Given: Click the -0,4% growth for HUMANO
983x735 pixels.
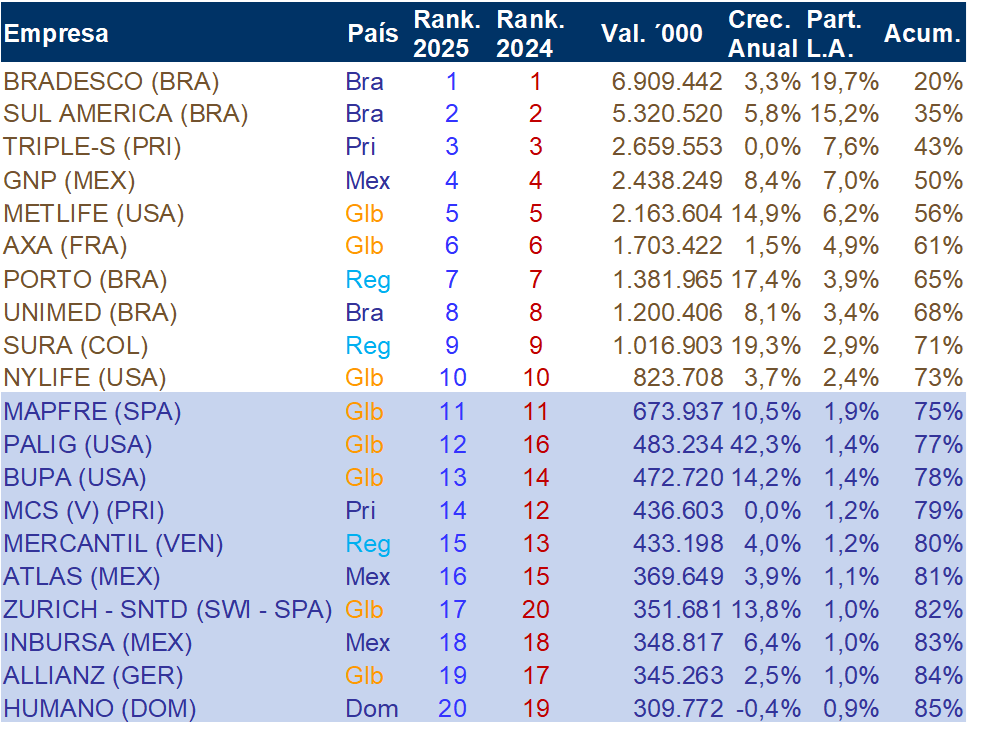Looking at the screenshot, I should pos(768,709).
